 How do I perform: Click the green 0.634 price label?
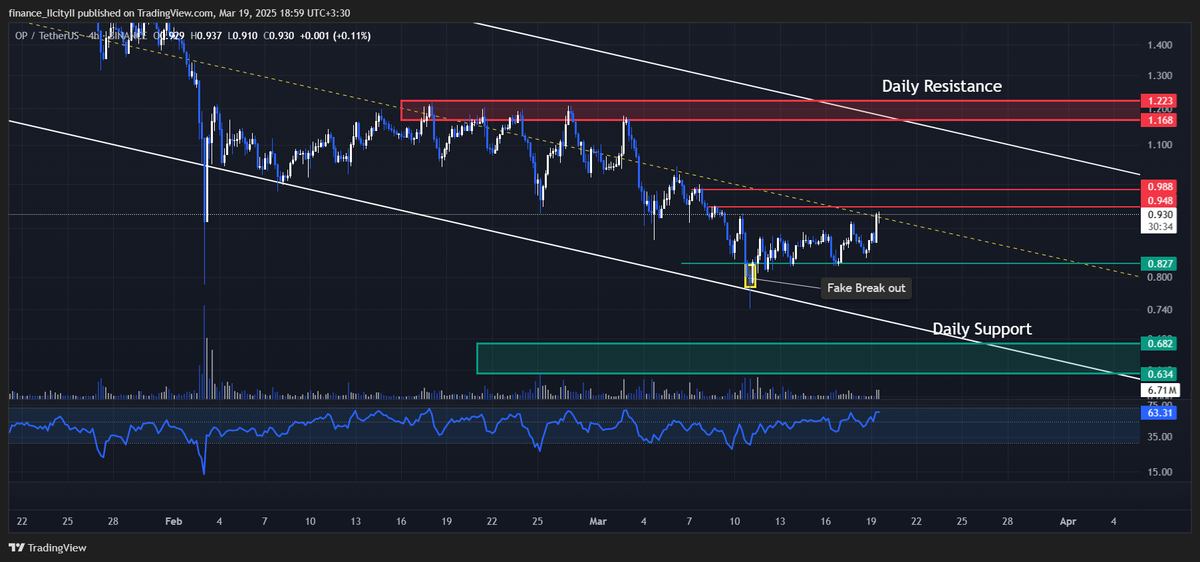click(x=1159, y=375)
